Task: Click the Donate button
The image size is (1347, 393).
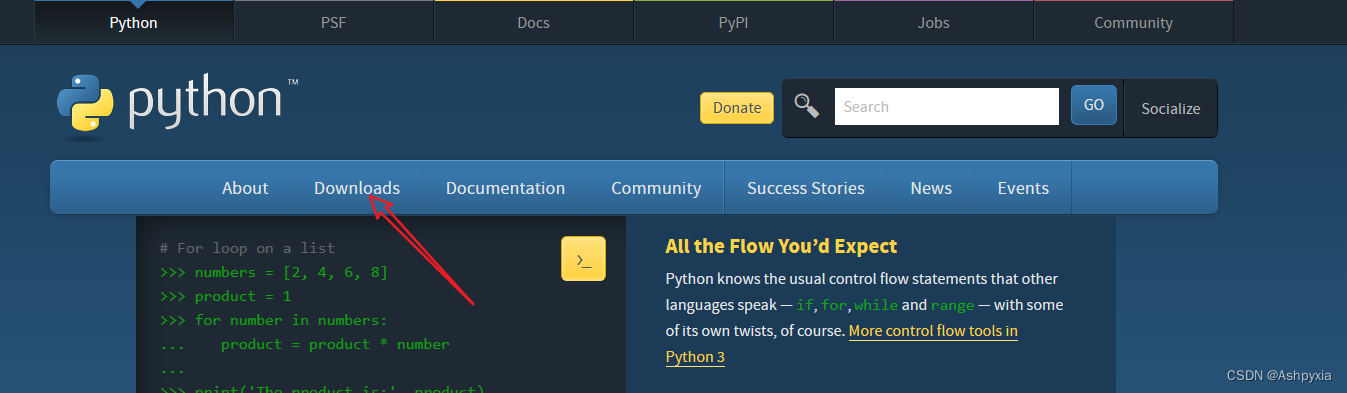Action: 737,108
